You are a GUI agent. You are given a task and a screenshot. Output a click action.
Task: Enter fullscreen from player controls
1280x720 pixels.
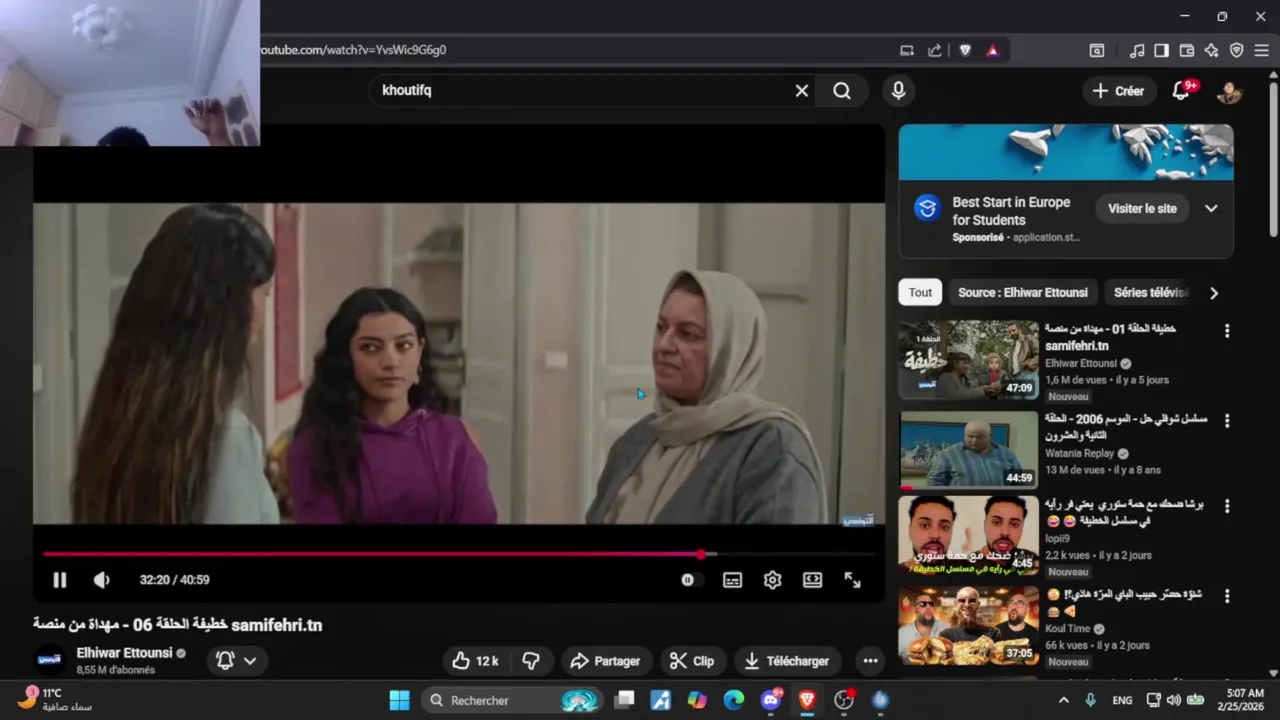(x=852, y=580)
